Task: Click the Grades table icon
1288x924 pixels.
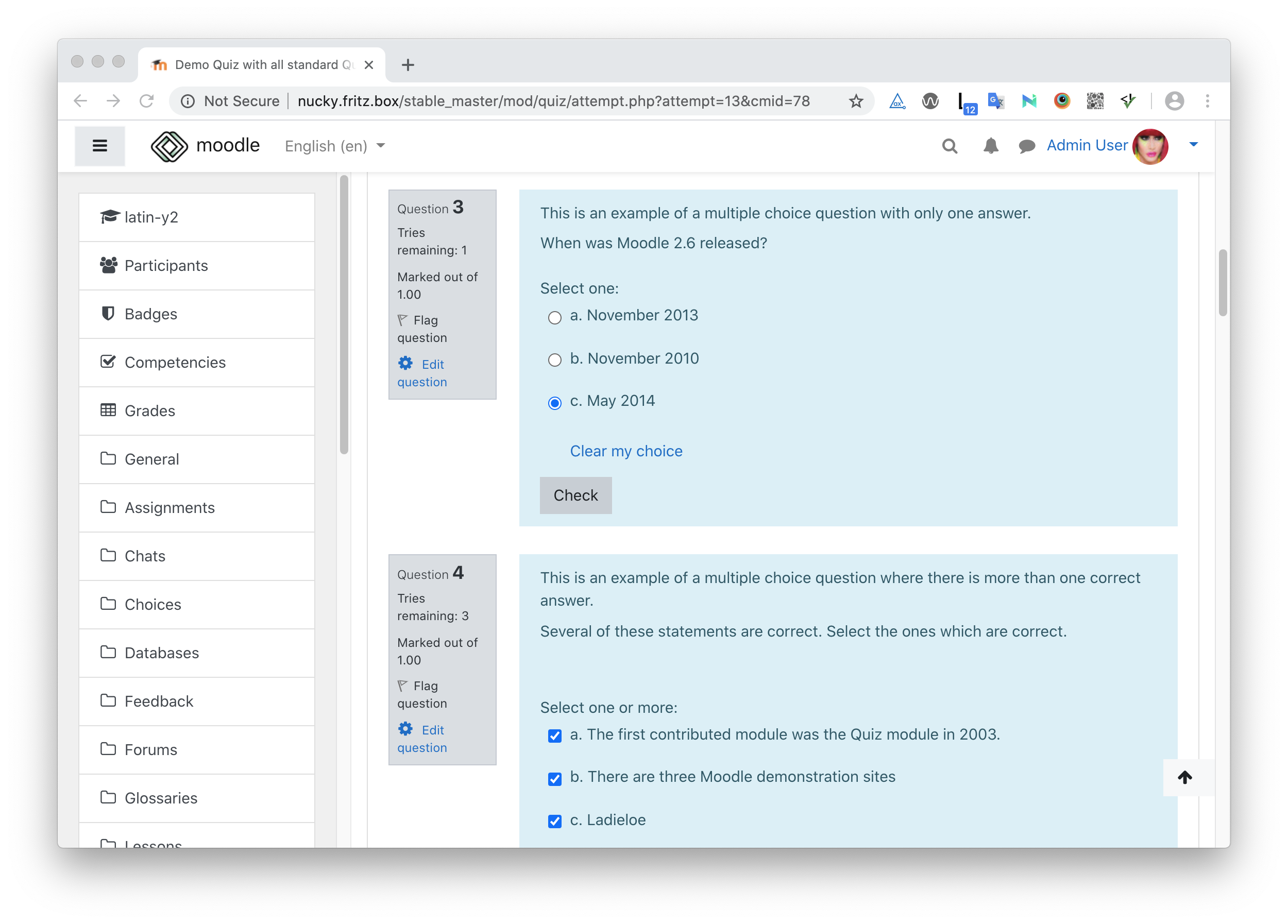Action: coord(108,410)
